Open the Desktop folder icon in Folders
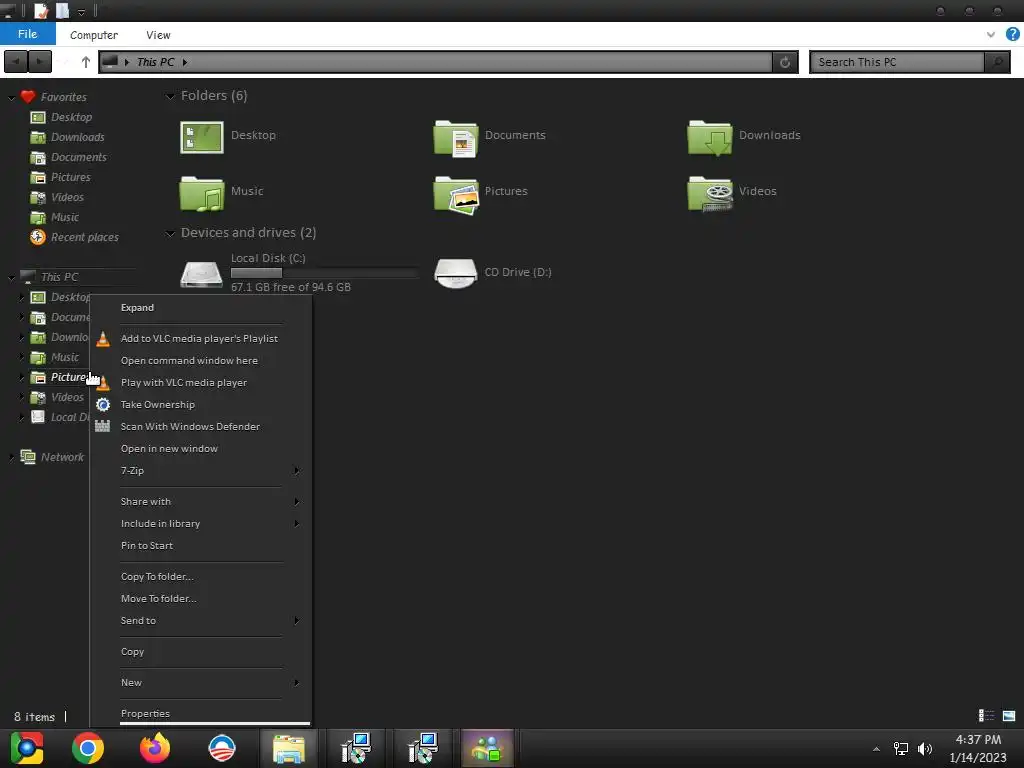1024x768 pixels. click(202, 137)
